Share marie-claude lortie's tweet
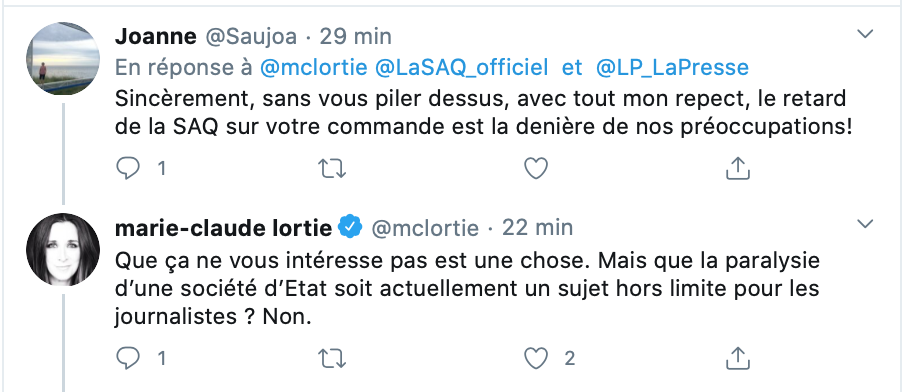904x392 pixels. click(737, 358)
